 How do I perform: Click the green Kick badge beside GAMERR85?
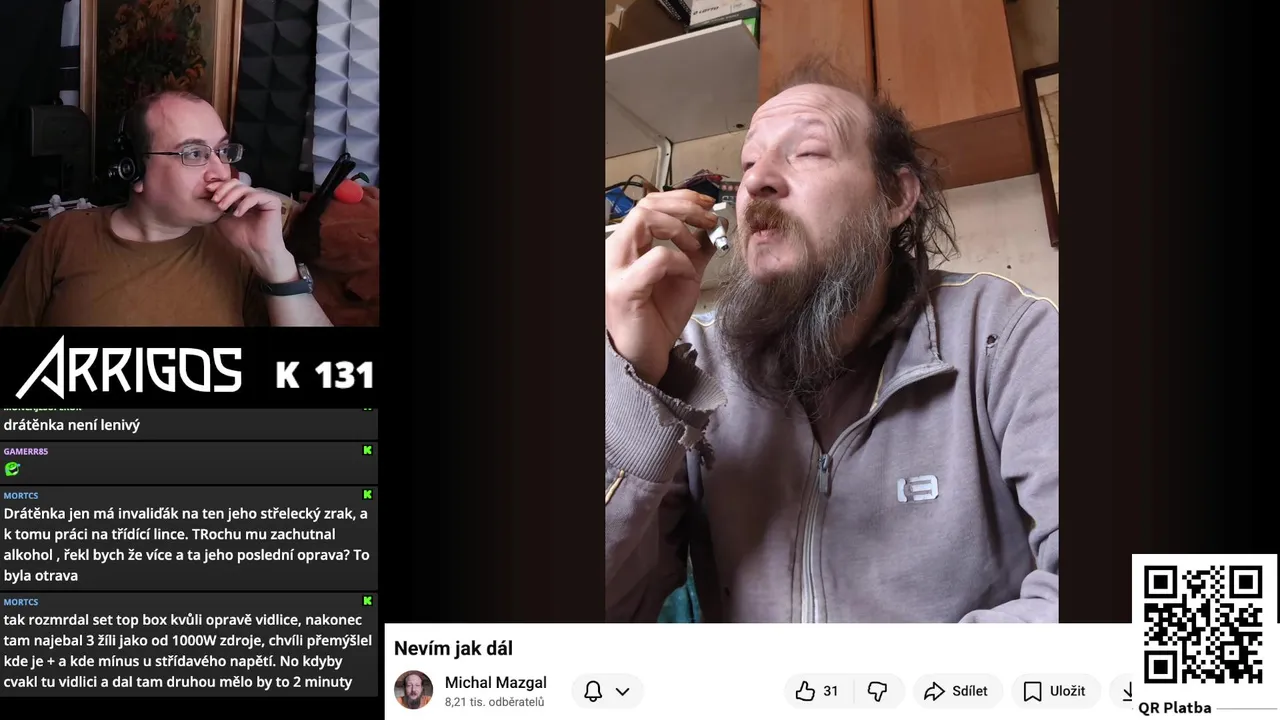click(367, 451)
